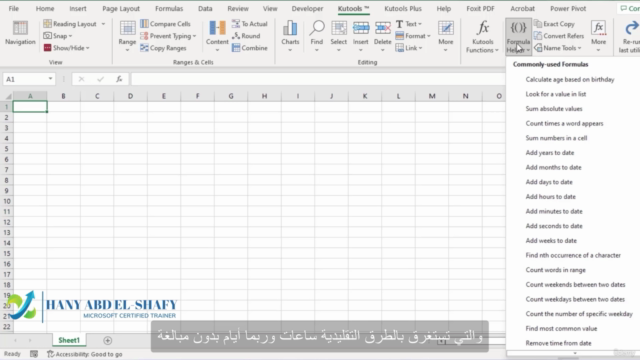Image resolution: width=640 pixels, height=360 pixels.
Task: Select Look for a value in list
Action: [x=556, y=94]
